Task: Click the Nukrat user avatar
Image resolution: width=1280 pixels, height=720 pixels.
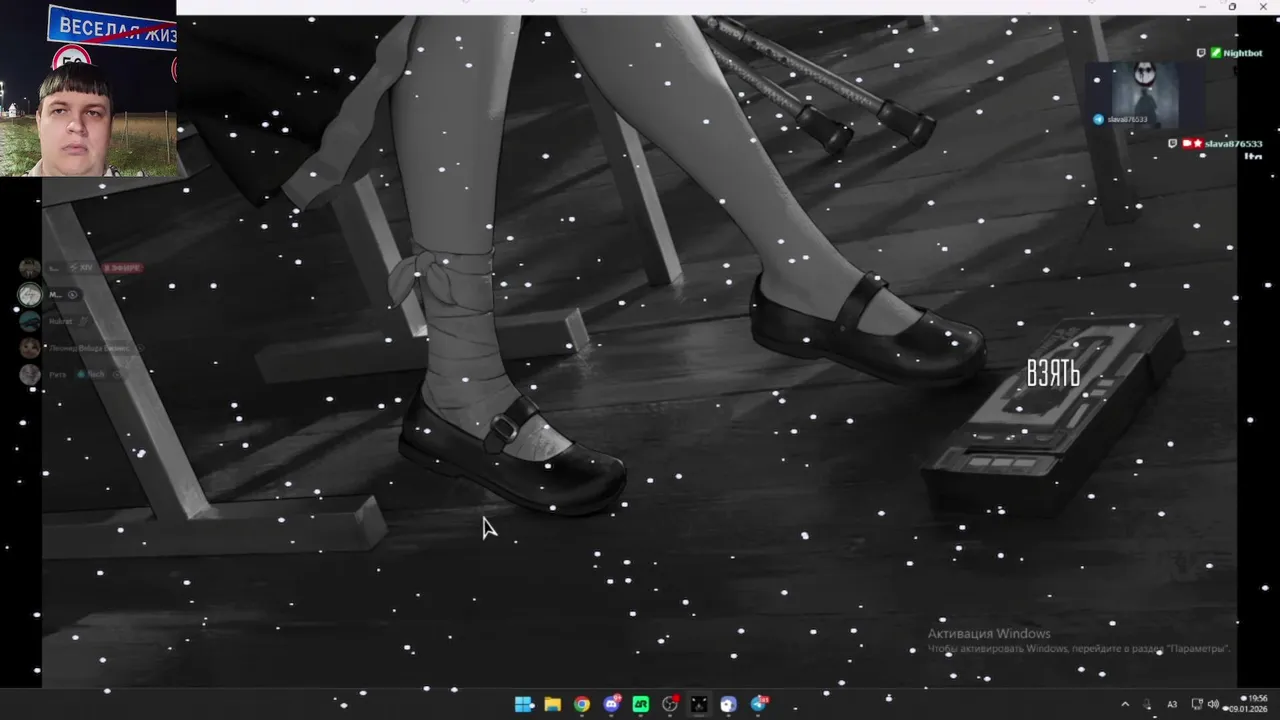Action: [30, 321]
